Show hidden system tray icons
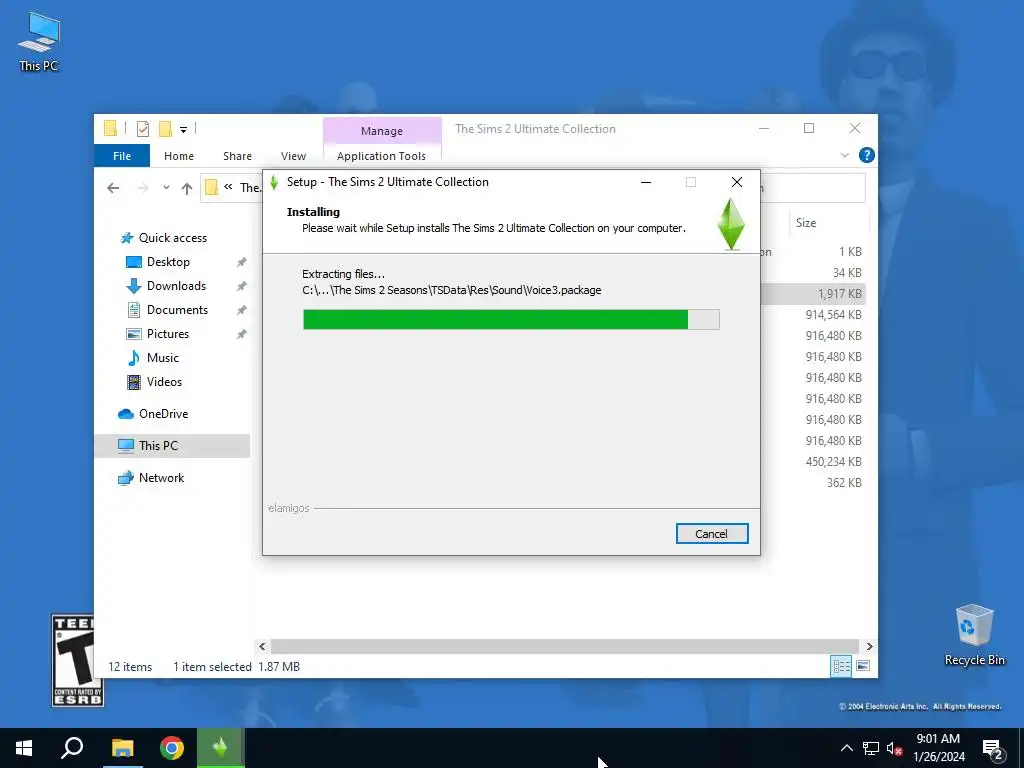This screenshot has width=1024, height=768. (846, 748)
